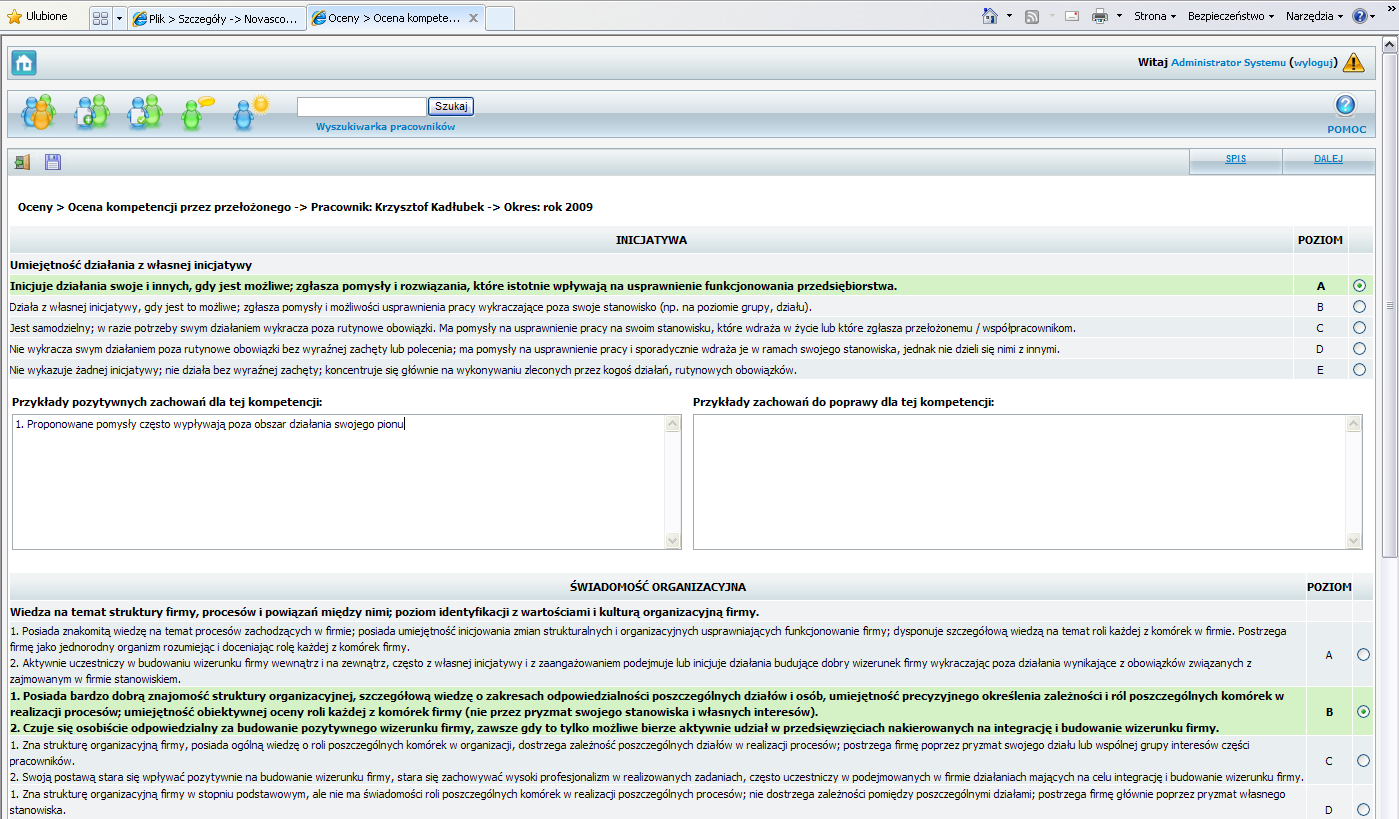Click the Szukaj search button
Image resolution: width=1399 pixels, height=819 pixels.
[x=451, y=106]
